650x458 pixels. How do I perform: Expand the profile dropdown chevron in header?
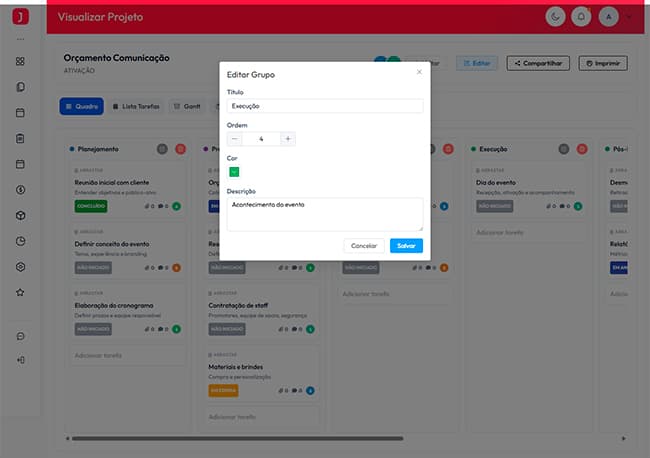coord(629,17)
